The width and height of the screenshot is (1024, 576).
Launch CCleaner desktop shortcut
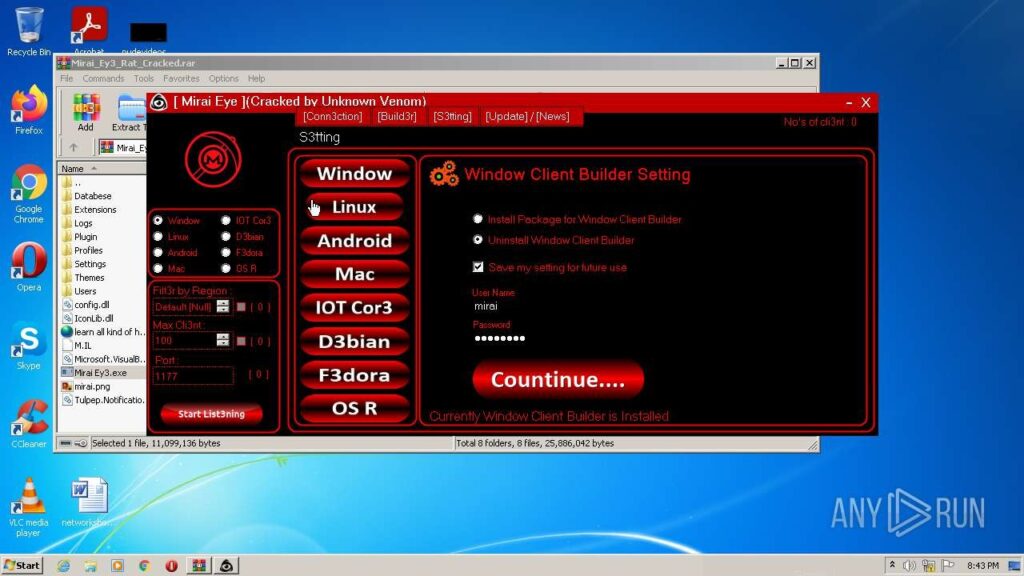pos(29,423)
